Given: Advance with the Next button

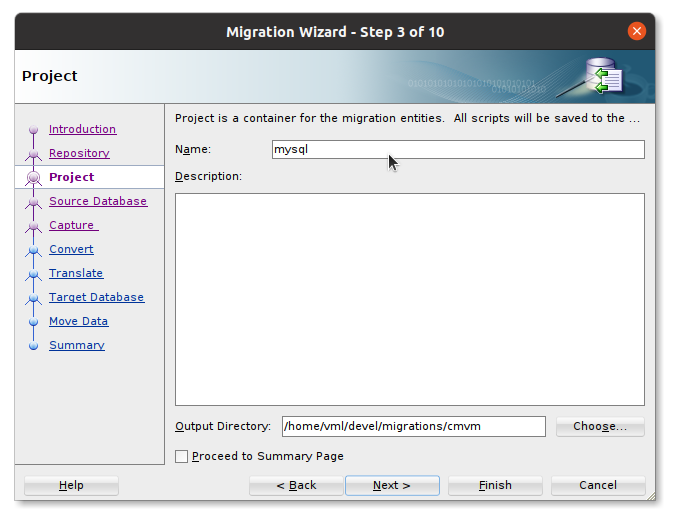Looking at the screenshot, I should [x=392, y=485].
